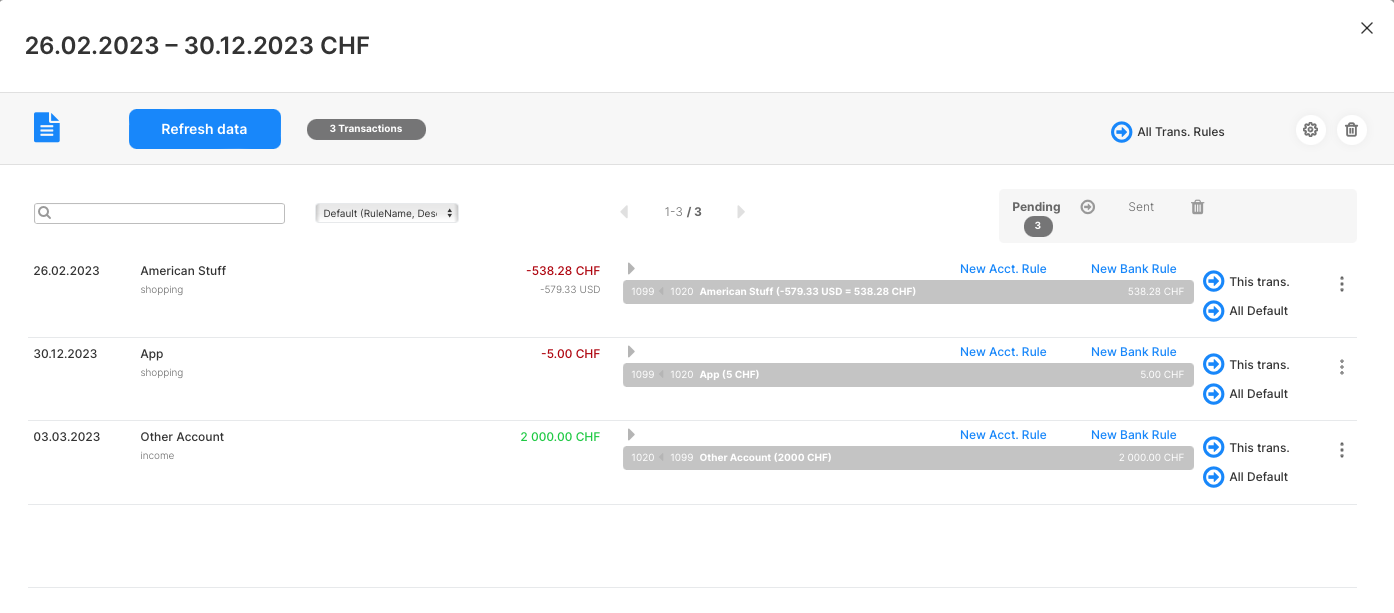Click the All Trans. Rules arrow icon
The image size is (1394, 613).
1122,132
